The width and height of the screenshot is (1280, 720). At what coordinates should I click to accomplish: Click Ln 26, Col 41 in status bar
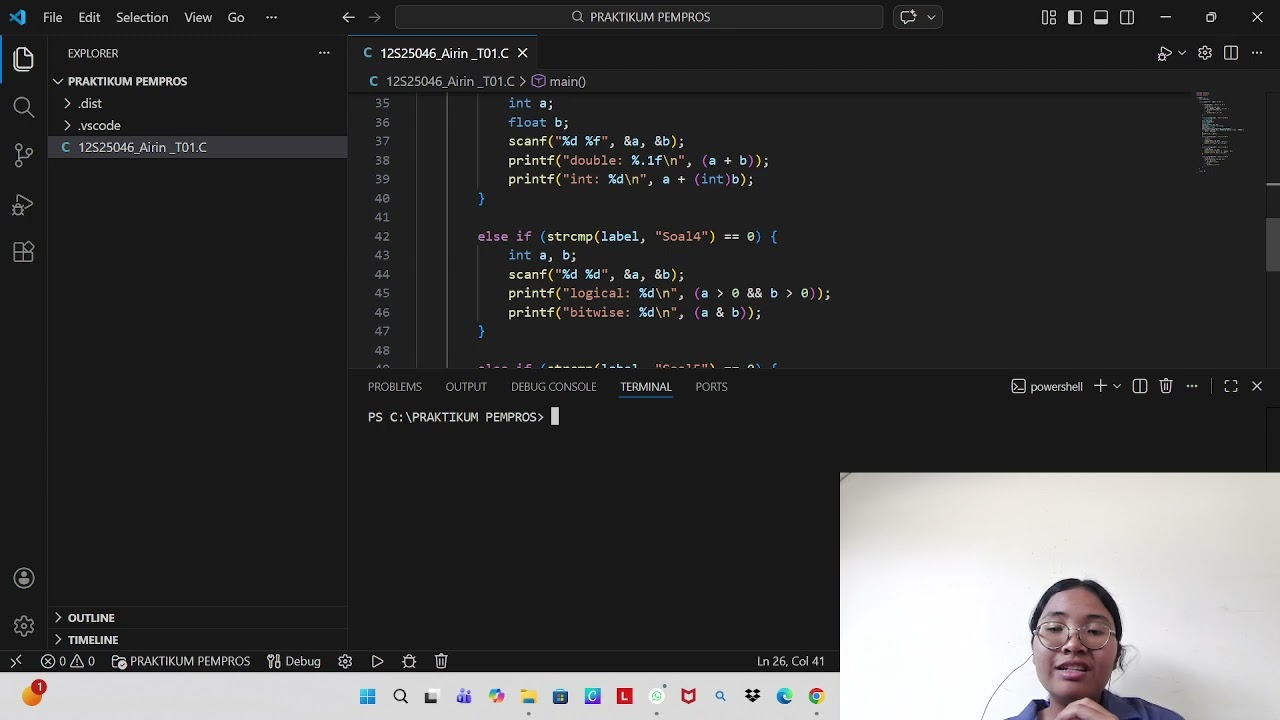coord(790,661)
